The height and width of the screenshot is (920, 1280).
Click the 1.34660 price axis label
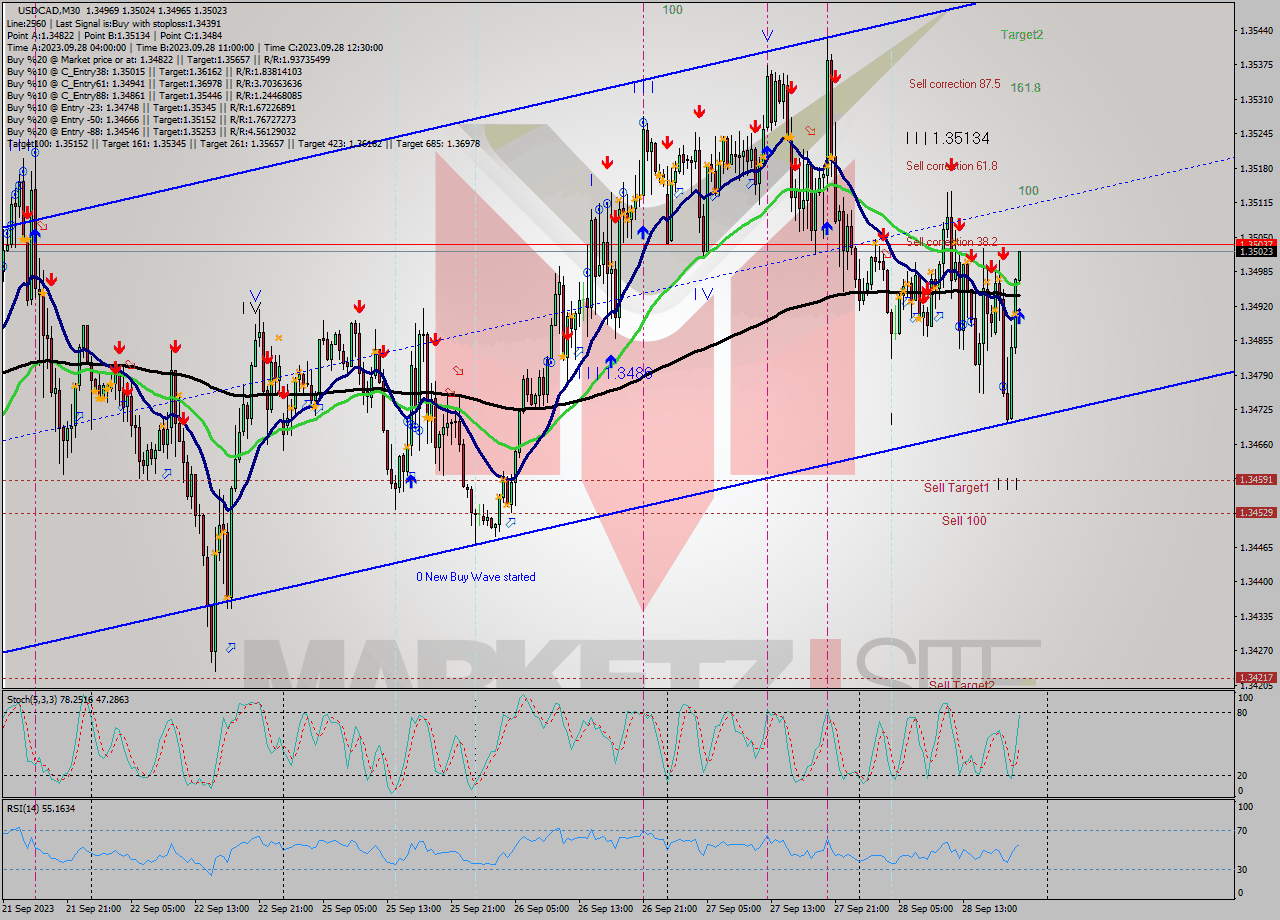point(1256,444)
